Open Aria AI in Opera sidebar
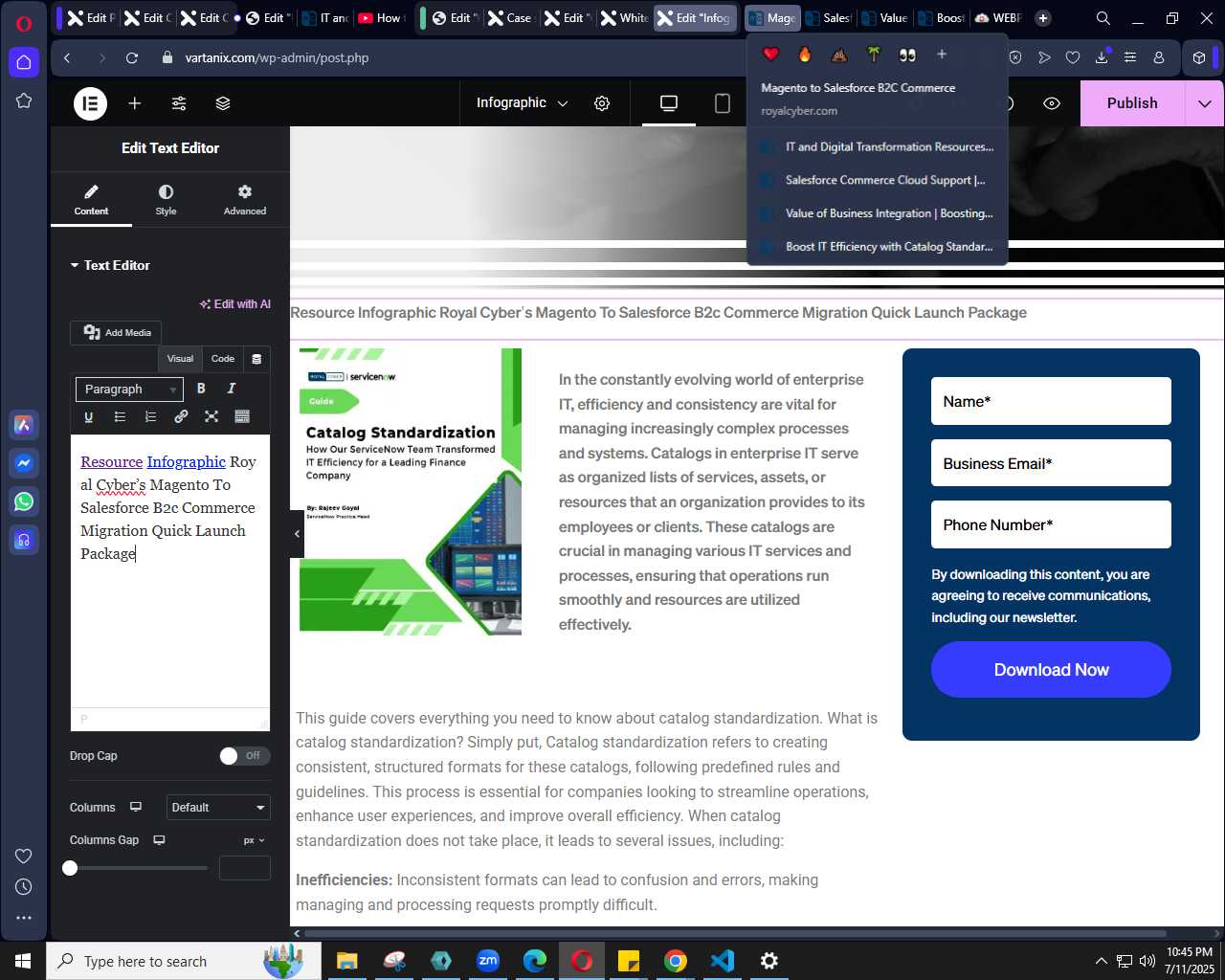This screenshot has width=1225, height=980. 24,425
